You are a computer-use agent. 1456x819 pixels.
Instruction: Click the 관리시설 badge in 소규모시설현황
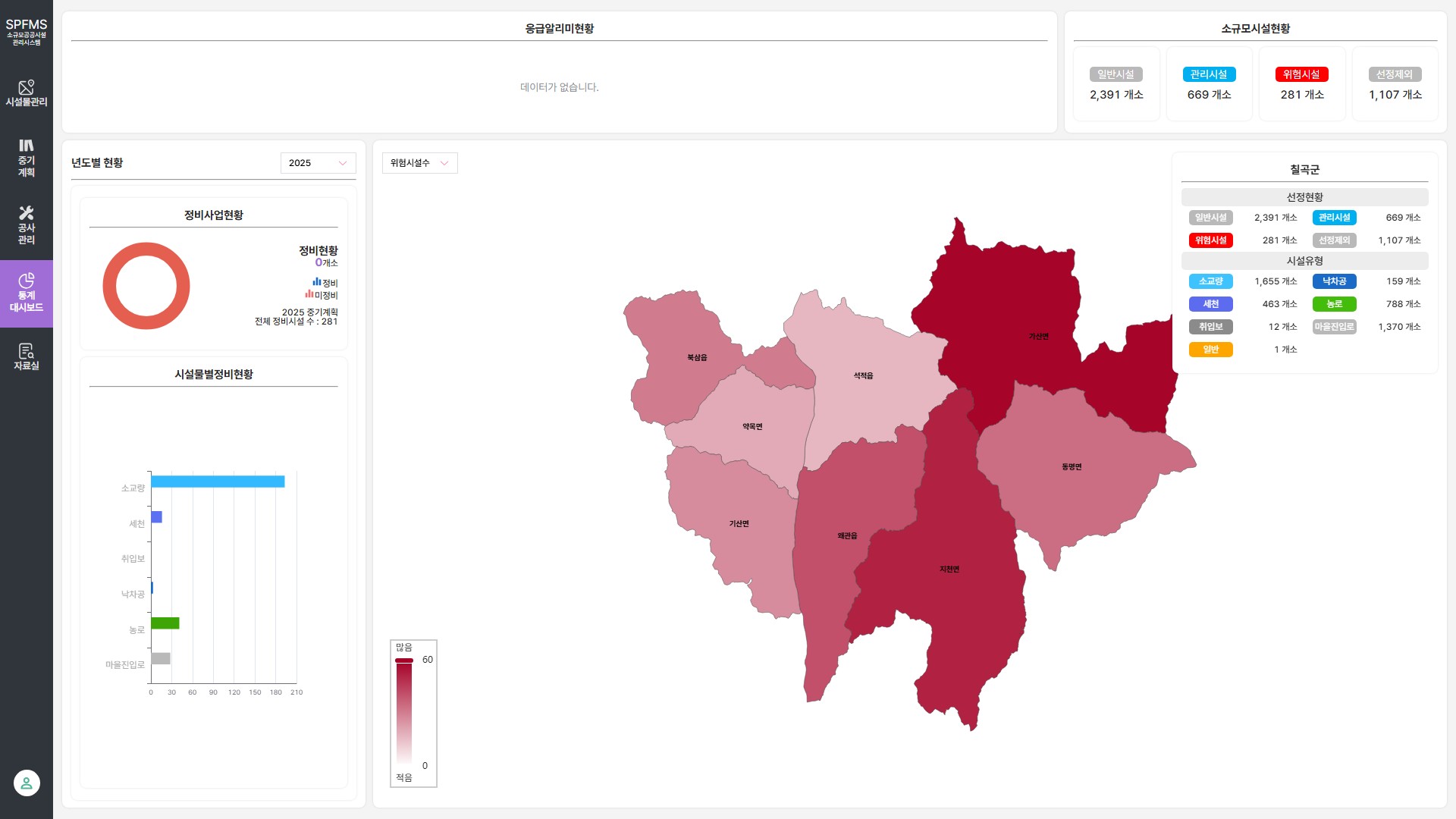tap(1209, 74)
